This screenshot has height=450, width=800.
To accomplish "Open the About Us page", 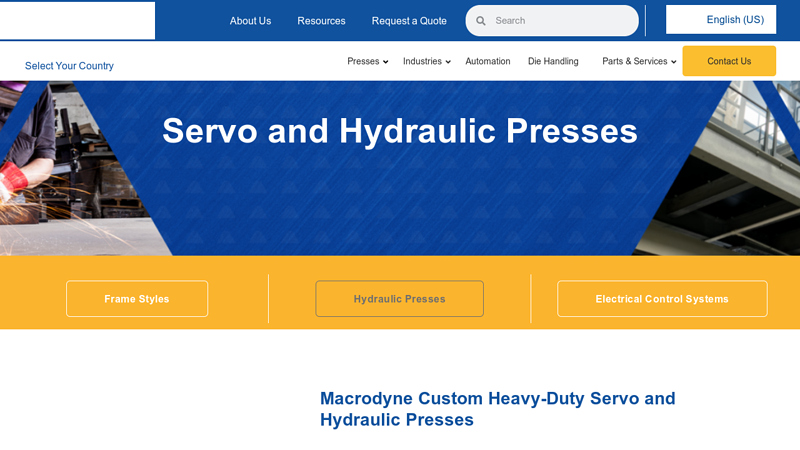I will click(x=250, y=21).
